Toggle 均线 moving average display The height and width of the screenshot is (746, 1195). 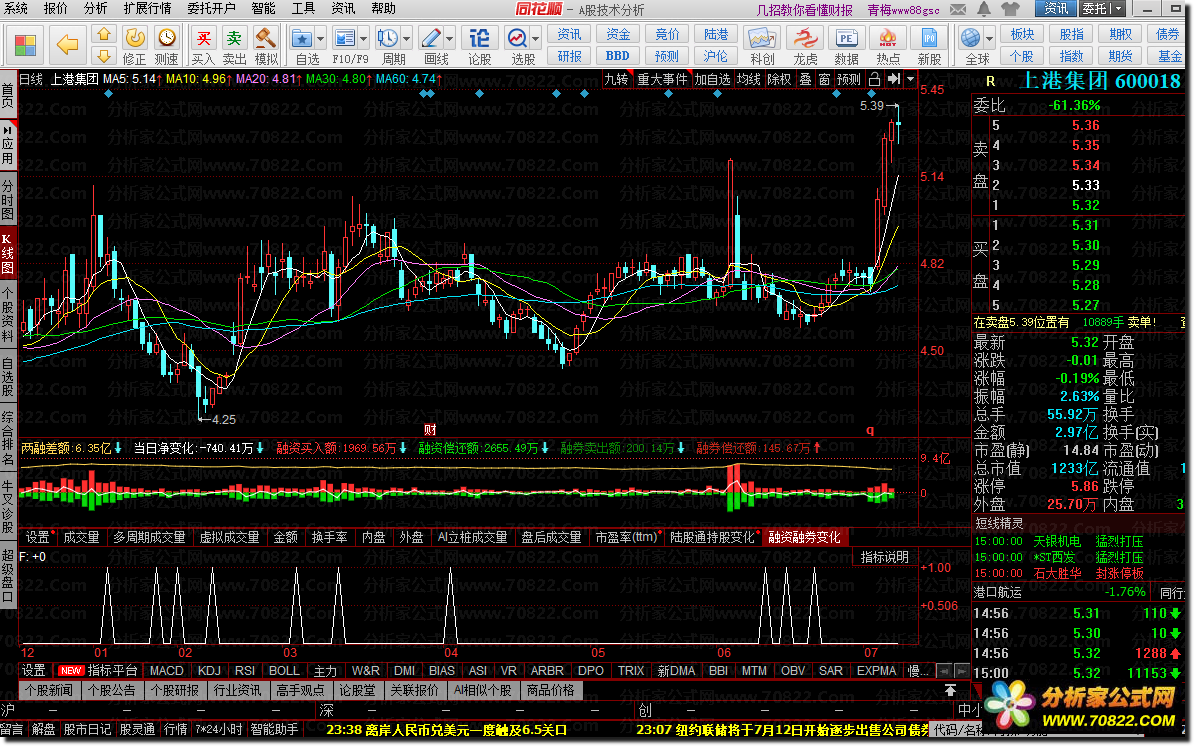[748, 80]
